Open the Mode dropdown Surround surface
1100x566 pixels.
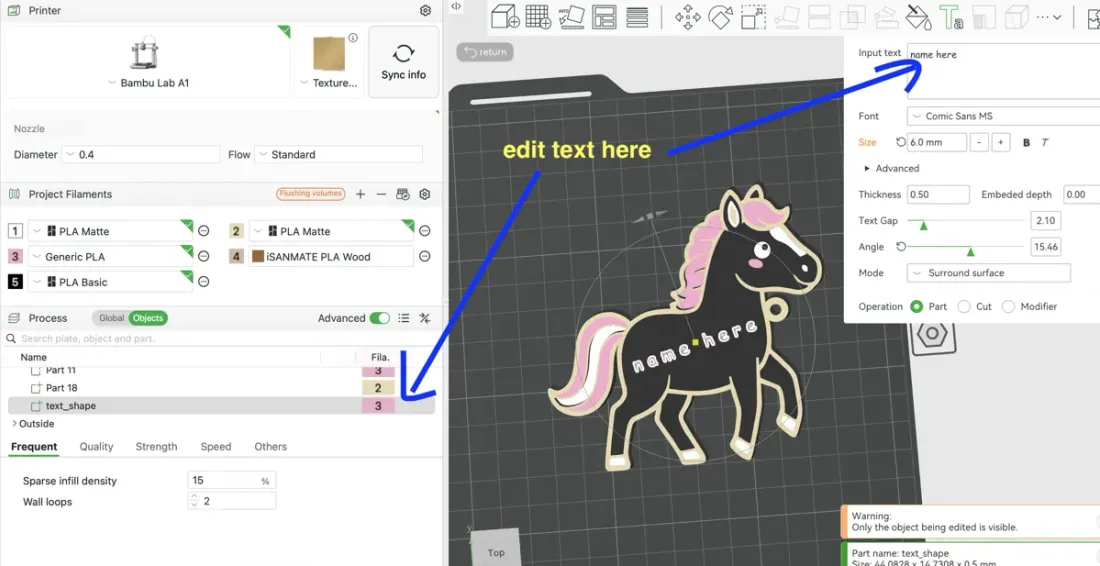[988, 273]
